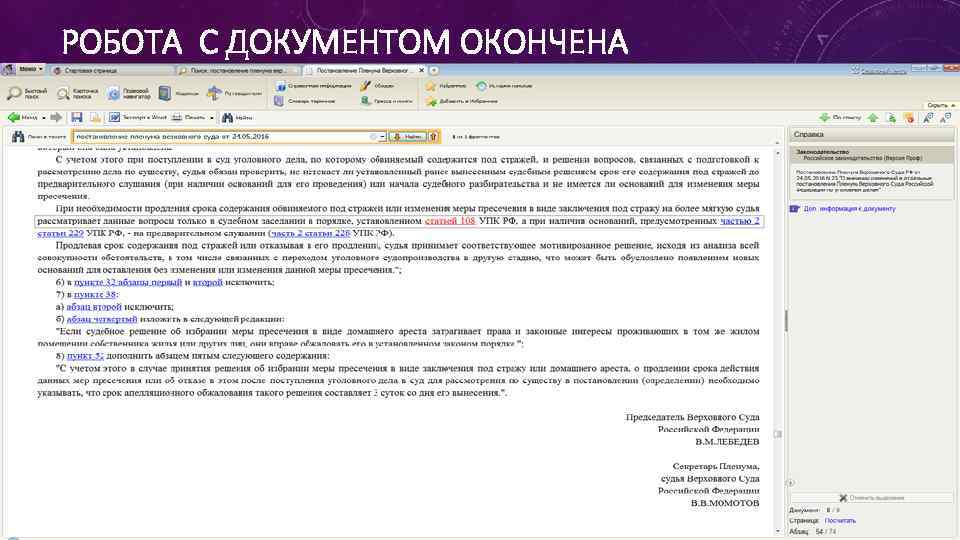Decrease font size with A minus icon
The image size is (960, 540).
pos(946,118)
